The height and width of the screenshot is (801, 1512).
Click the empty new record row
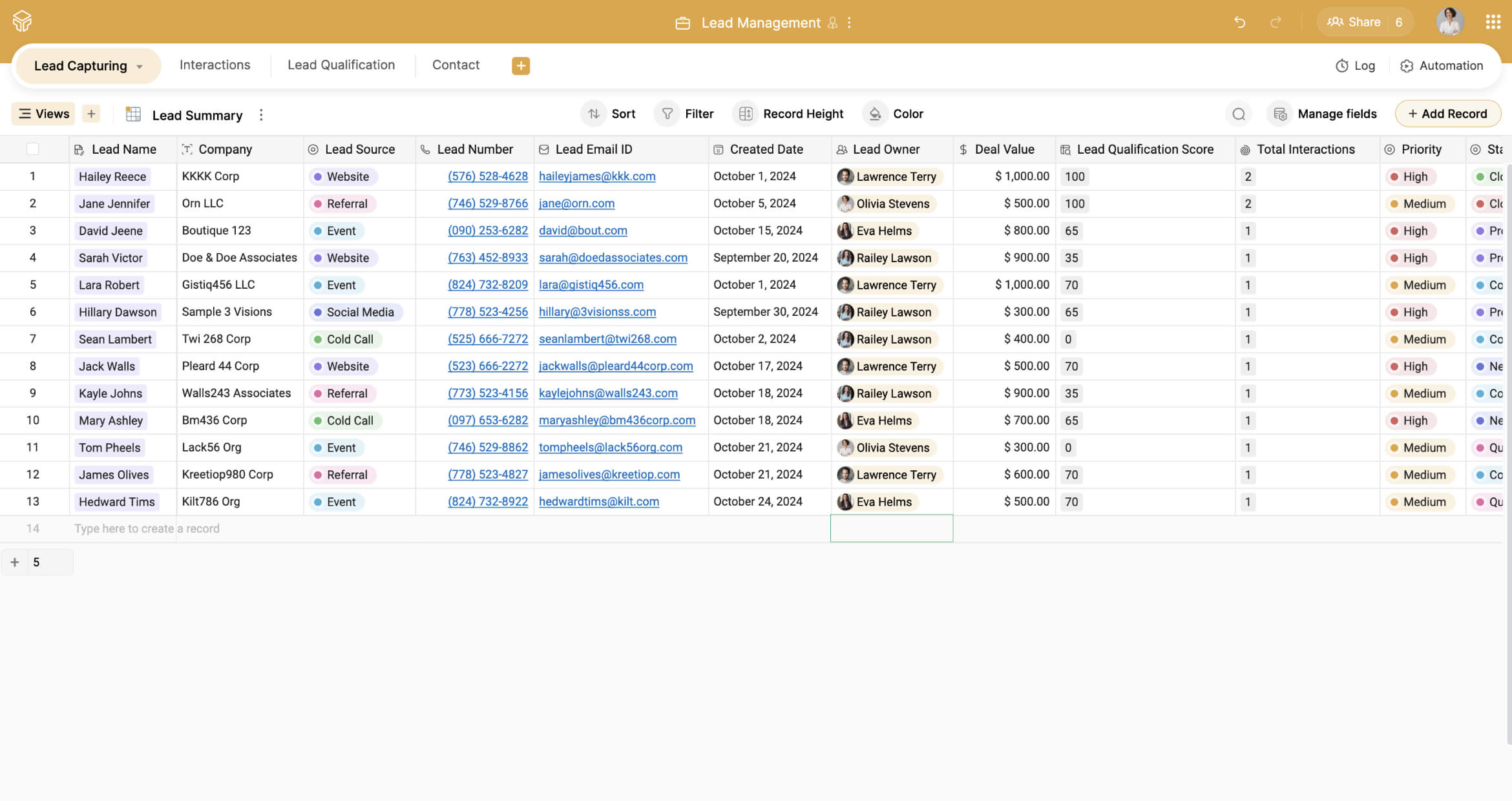pos(147,528)
